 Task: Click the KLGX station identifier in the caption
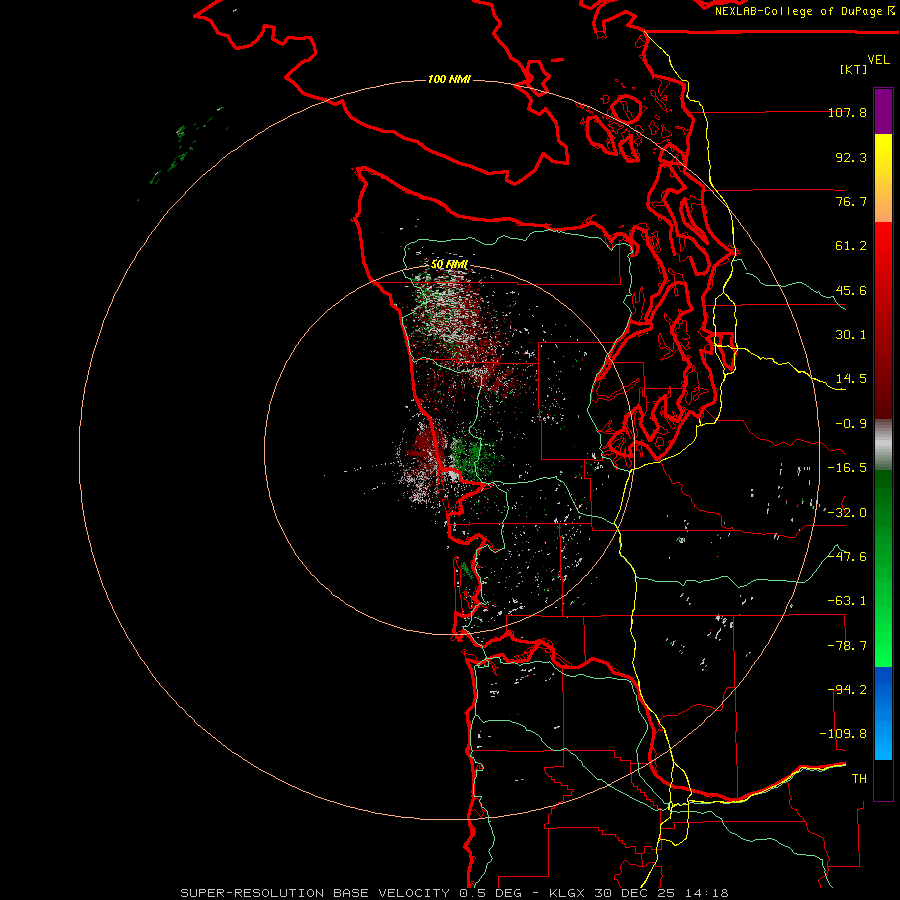pyautogui.click(x=568, y=893)
